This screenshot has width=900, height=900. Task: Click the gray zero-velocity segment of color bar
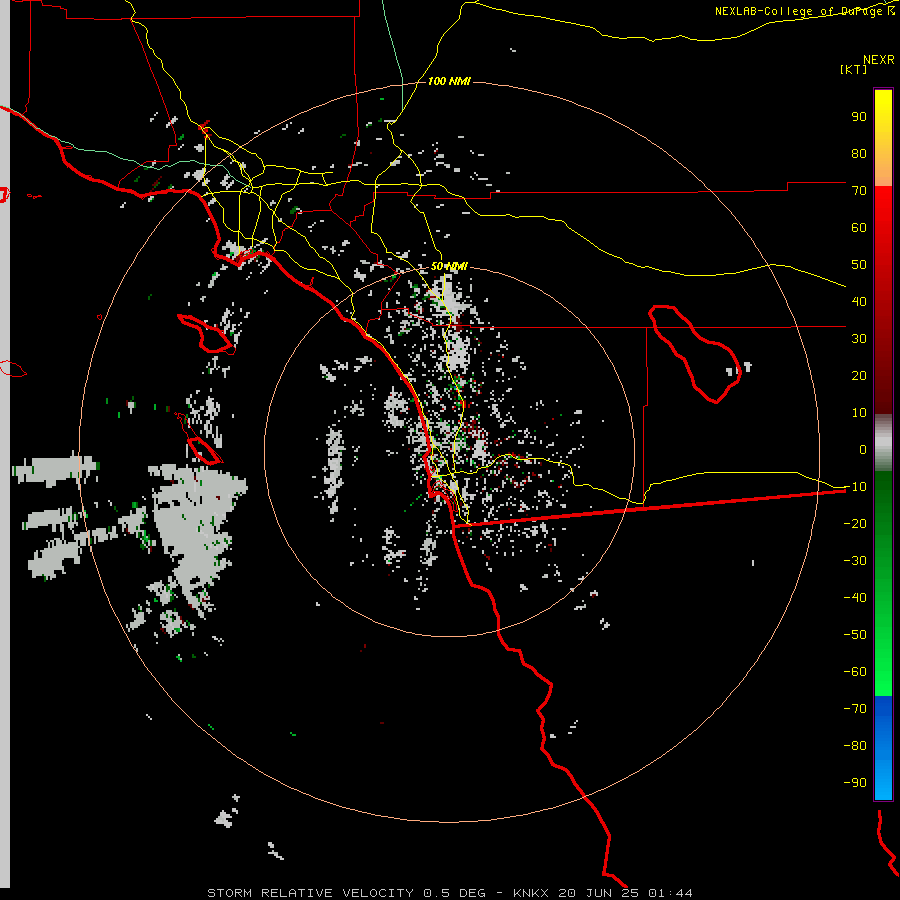883,442
